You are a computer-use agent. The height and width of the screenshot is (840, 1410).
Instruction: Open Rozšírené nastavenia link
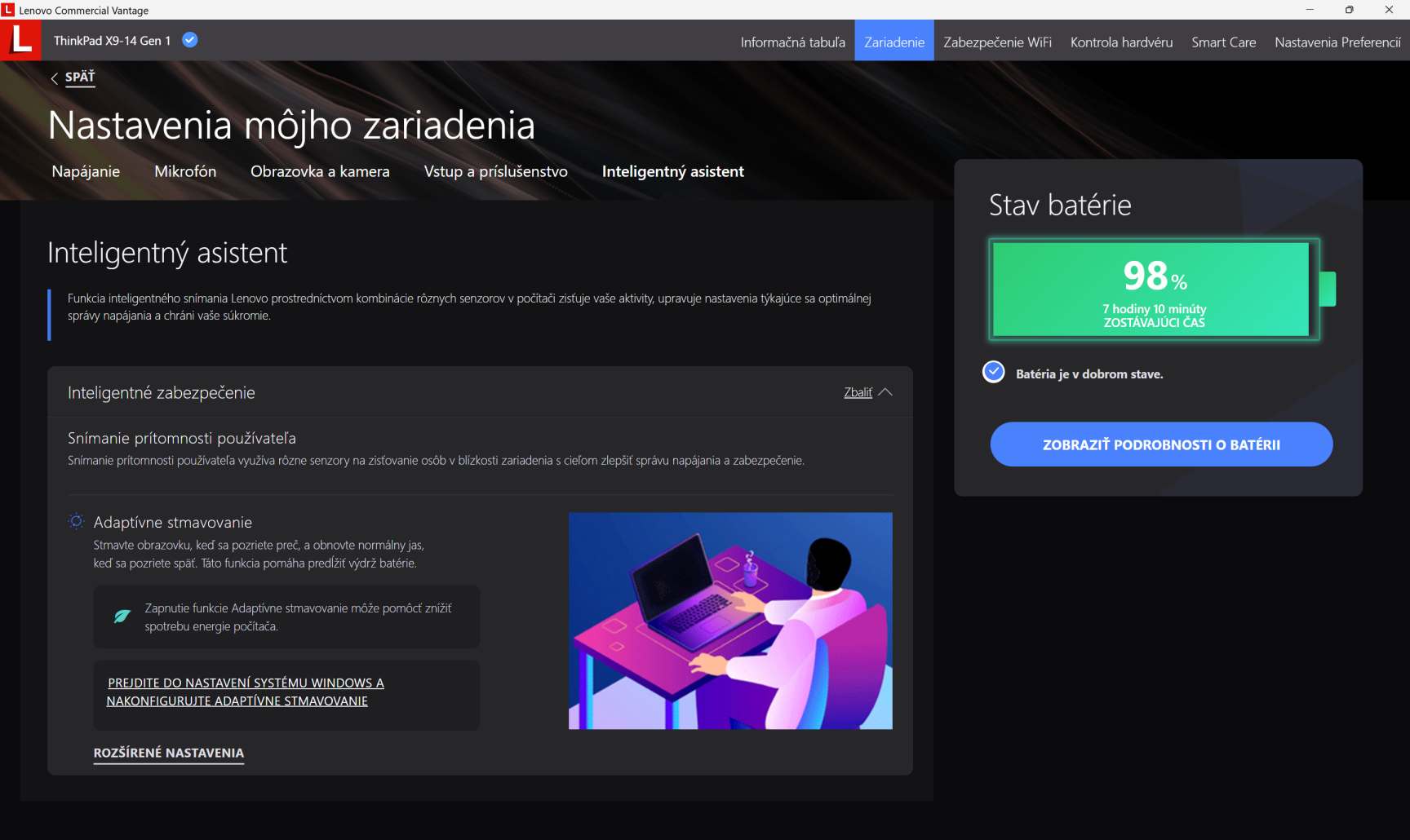[x=169, y=753]
